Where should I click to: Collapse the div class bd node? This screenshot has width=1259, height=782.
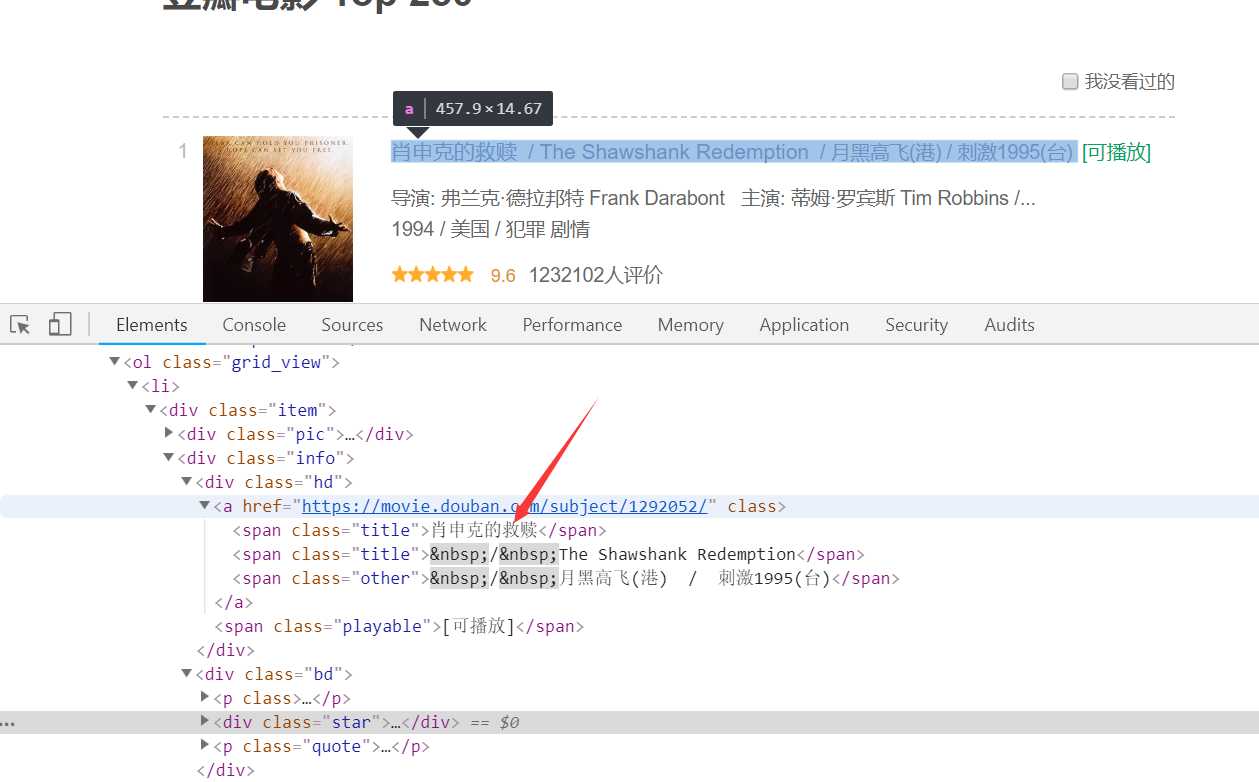point(186,674)
